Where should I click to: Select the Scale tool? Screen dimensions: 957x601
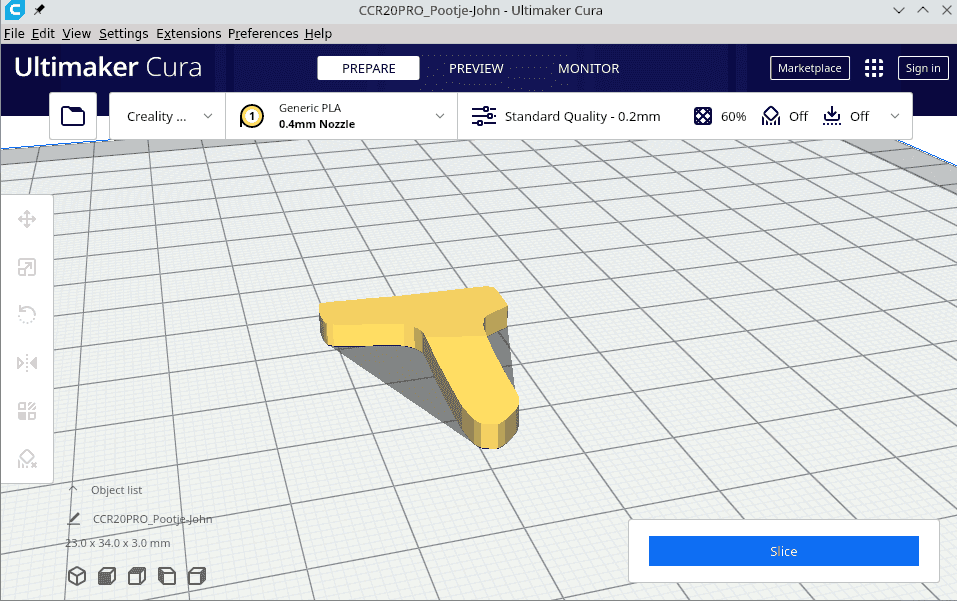point(27,267)
